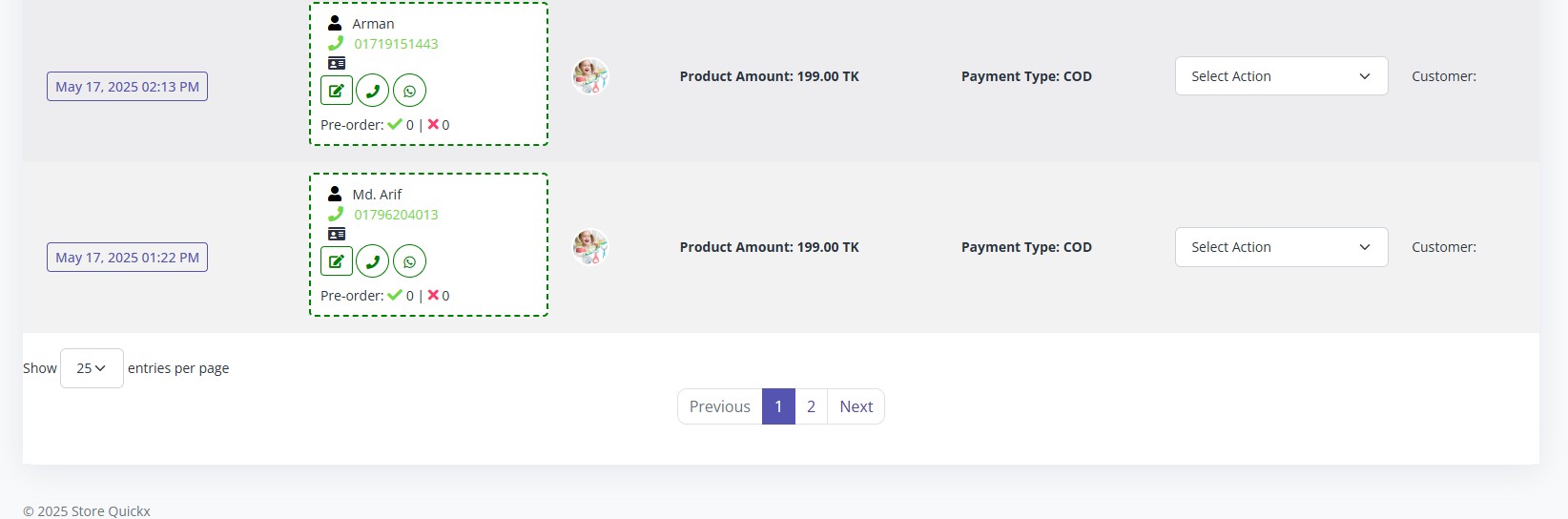Click the Next pagination button

pos(856,406)
